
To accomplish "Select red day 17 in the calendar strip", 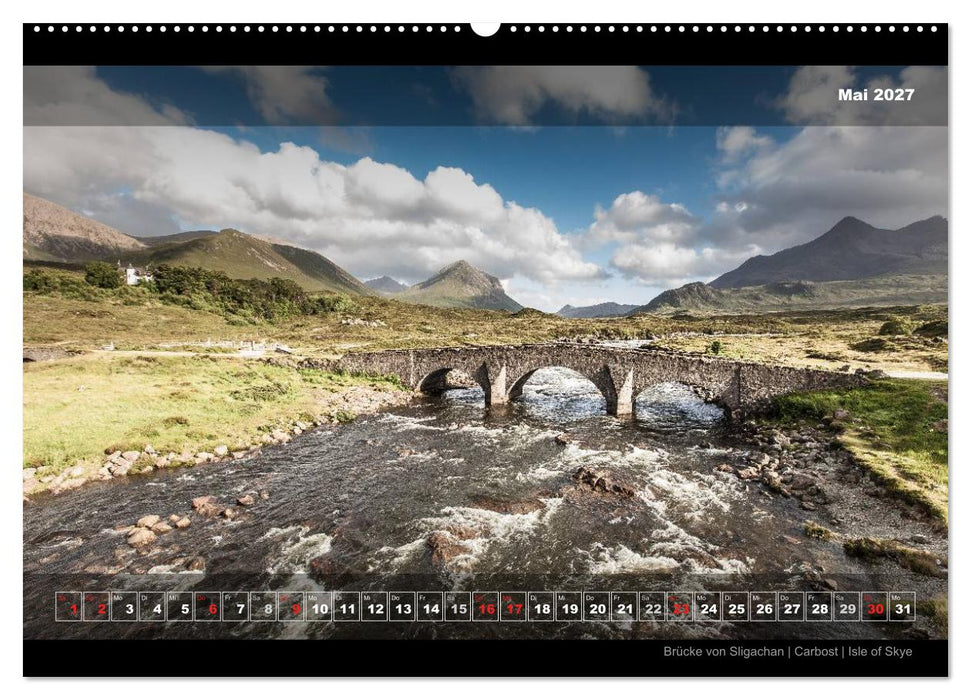I will [x=514, y=606].
